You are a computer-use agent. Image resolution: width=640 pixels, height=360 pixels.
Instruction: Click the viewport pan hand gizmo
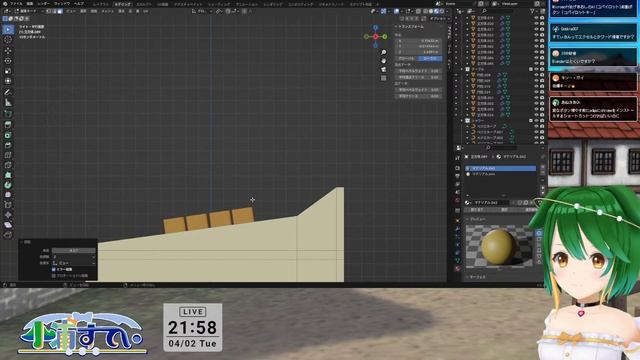(384, 61)
